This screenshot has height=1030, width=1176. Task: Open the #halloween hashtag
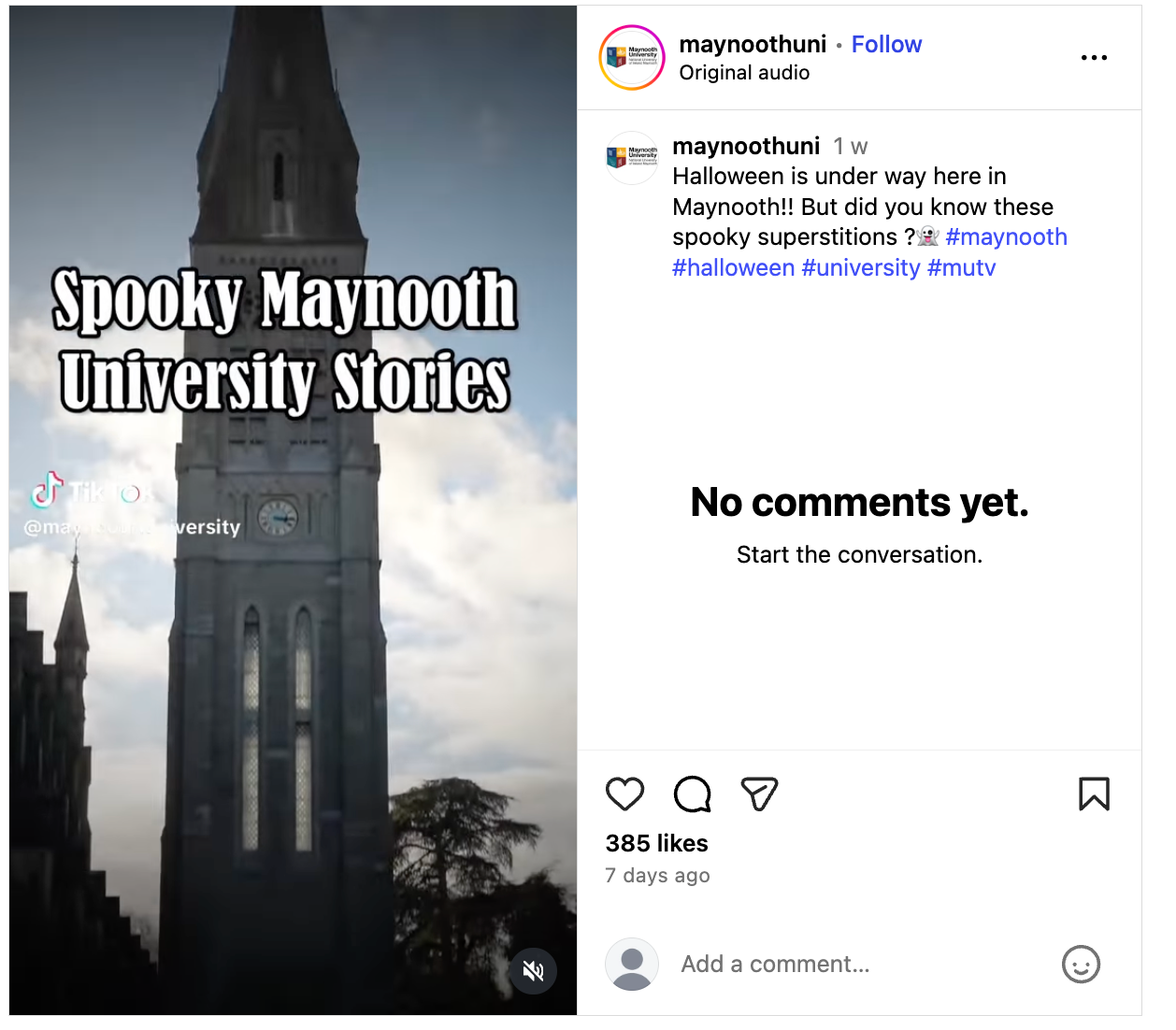pos(734,267)
